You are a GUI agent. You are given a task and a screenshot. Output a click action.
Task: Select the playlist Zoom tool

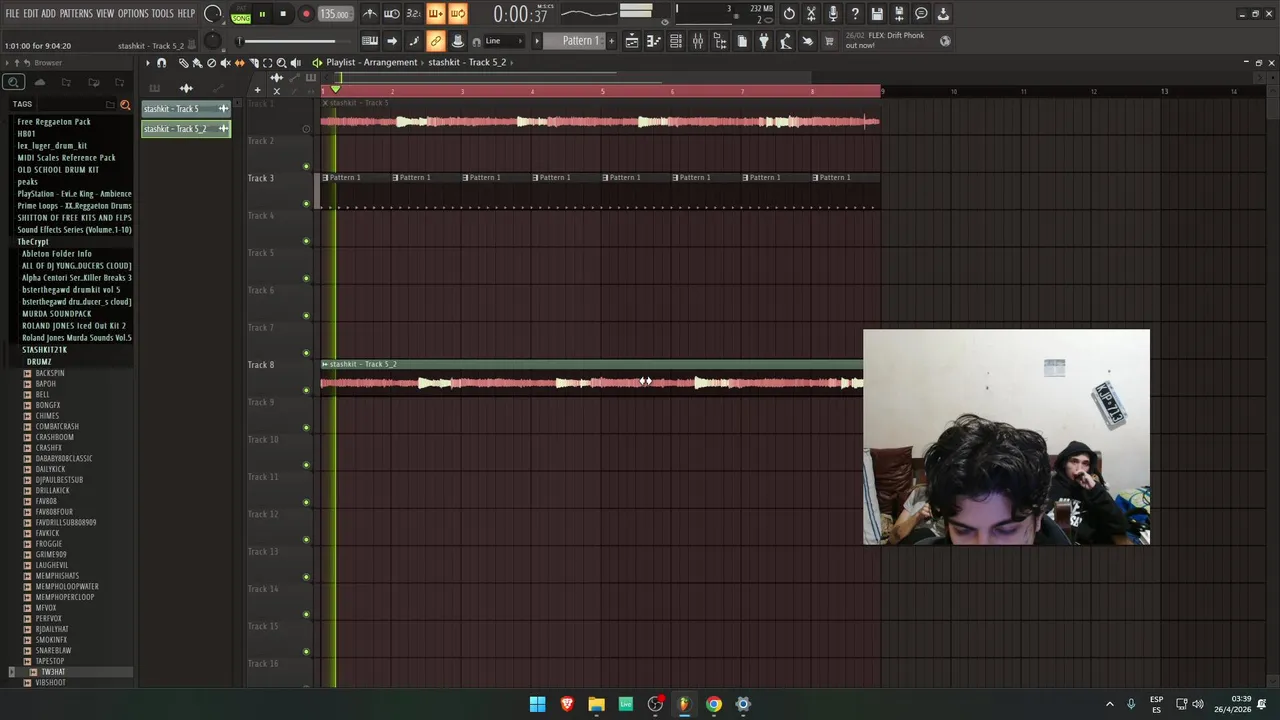pos(281,63)
